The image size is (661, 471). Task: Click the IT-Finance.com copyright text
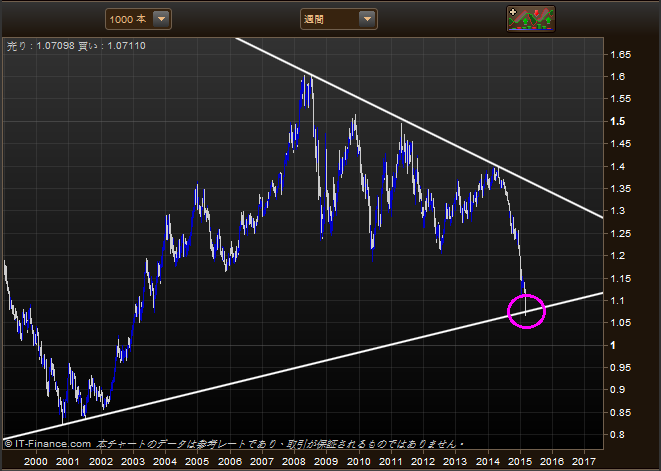tap(48, 444)
